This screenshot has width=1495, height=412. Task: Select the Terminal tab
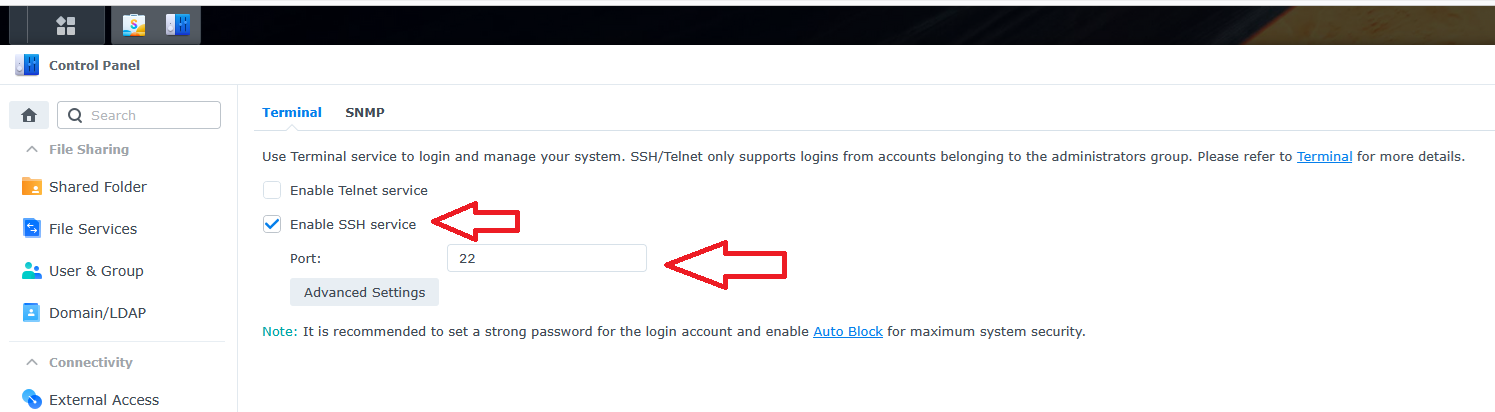coord(292,113)
